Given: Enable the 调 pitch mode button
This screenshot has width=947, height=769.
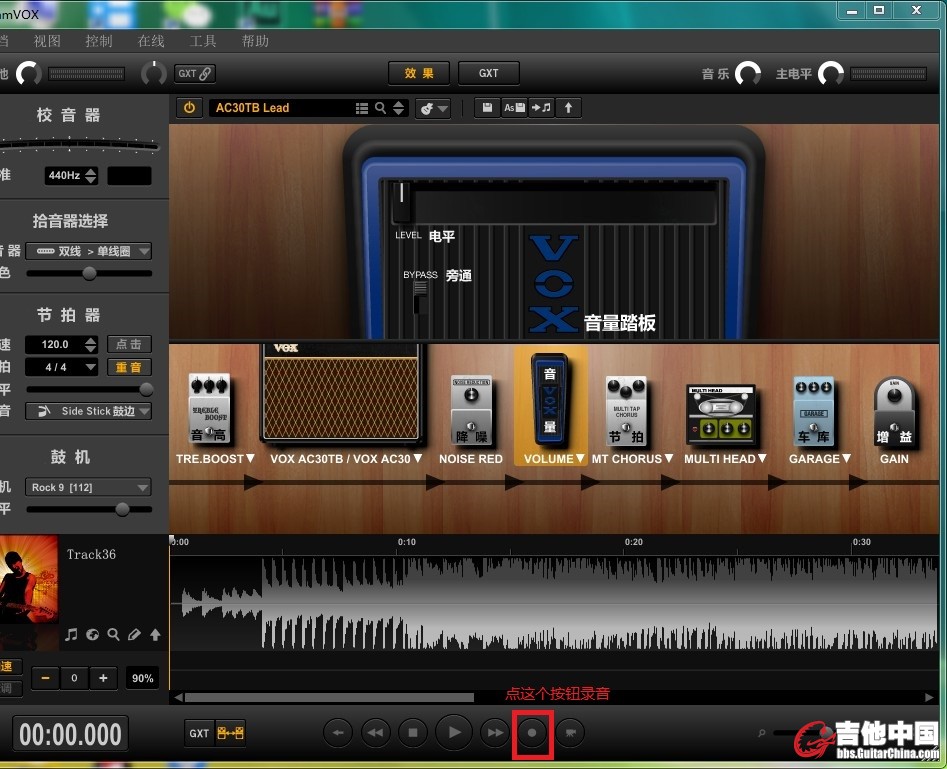Looking at the screenshot, I should [8, 688].
